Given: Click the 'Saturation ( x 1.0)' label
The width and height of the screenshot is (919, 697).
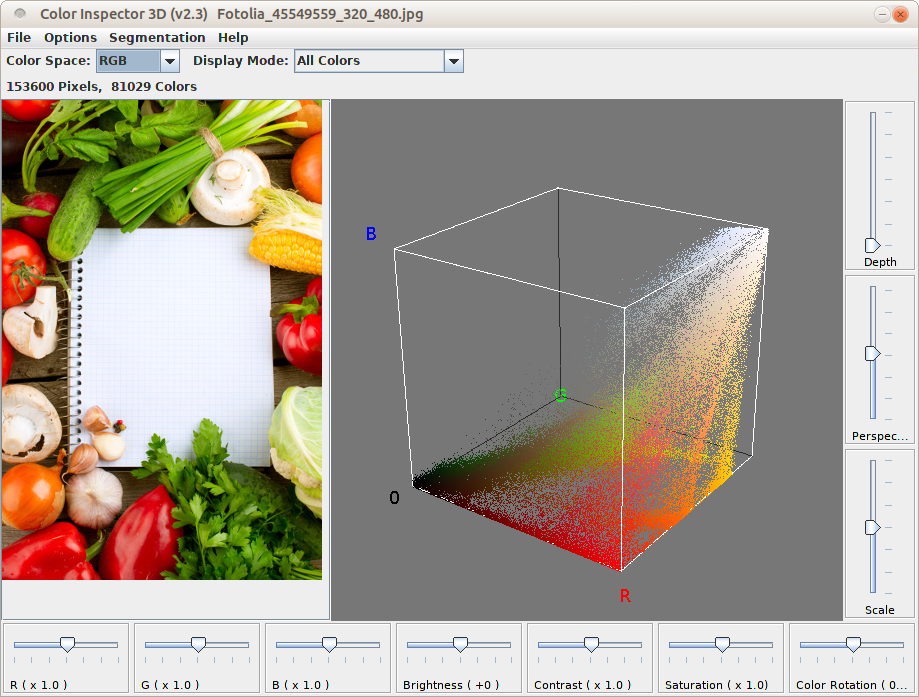Looking at the screenshot, I should click(x=716, y=685).
